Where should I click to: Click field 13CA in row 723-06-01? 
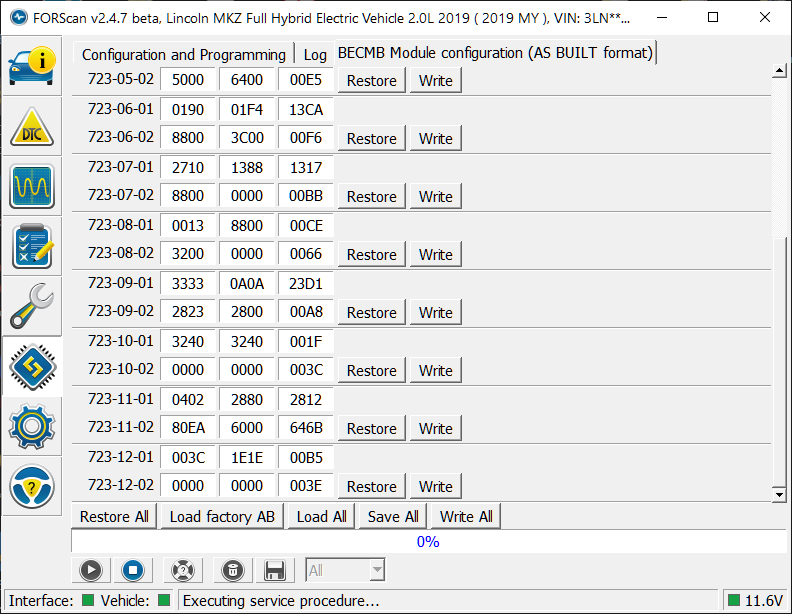306,110
